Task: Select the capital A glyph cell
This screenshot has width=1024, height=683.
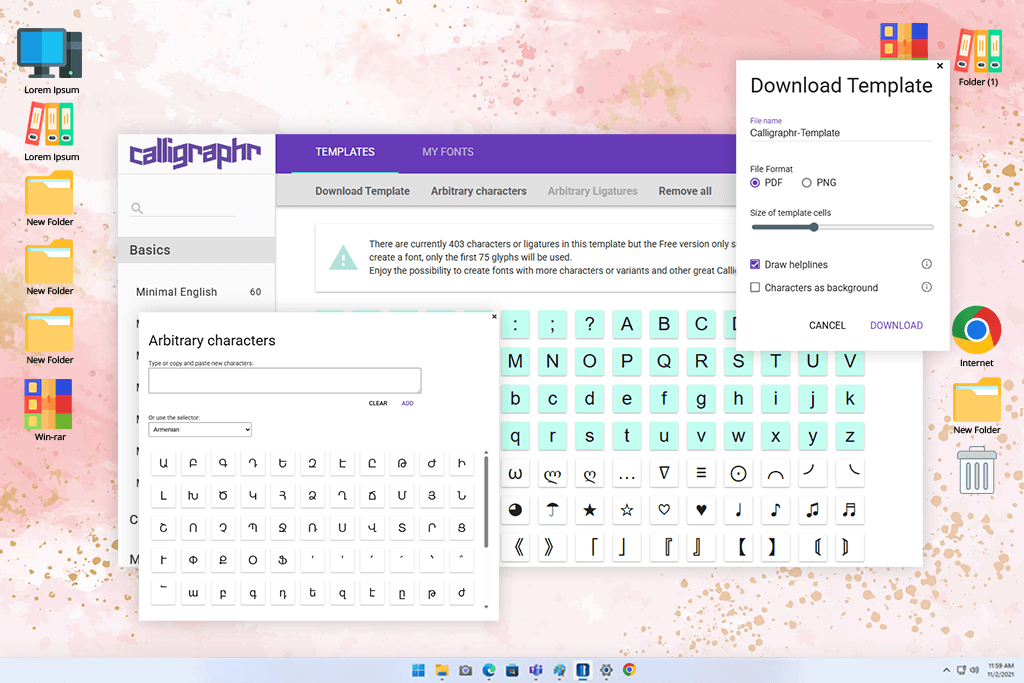Action: tap(627, 325)
